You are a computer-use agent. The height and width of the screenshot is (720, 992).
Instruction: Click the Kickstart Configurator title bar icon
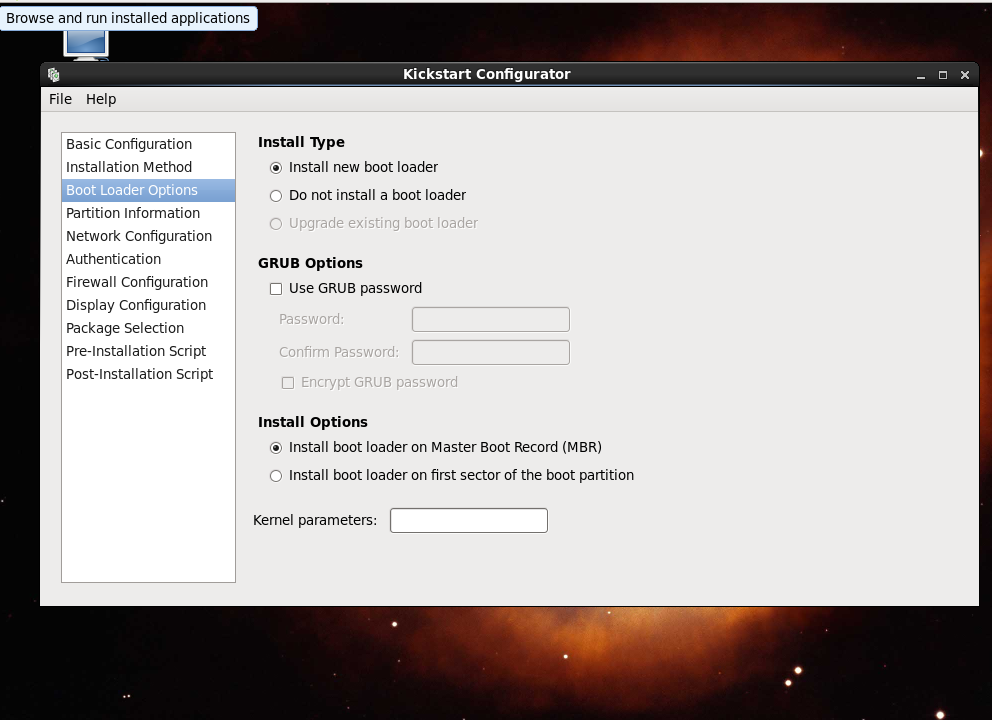click(x=54, y=75)
